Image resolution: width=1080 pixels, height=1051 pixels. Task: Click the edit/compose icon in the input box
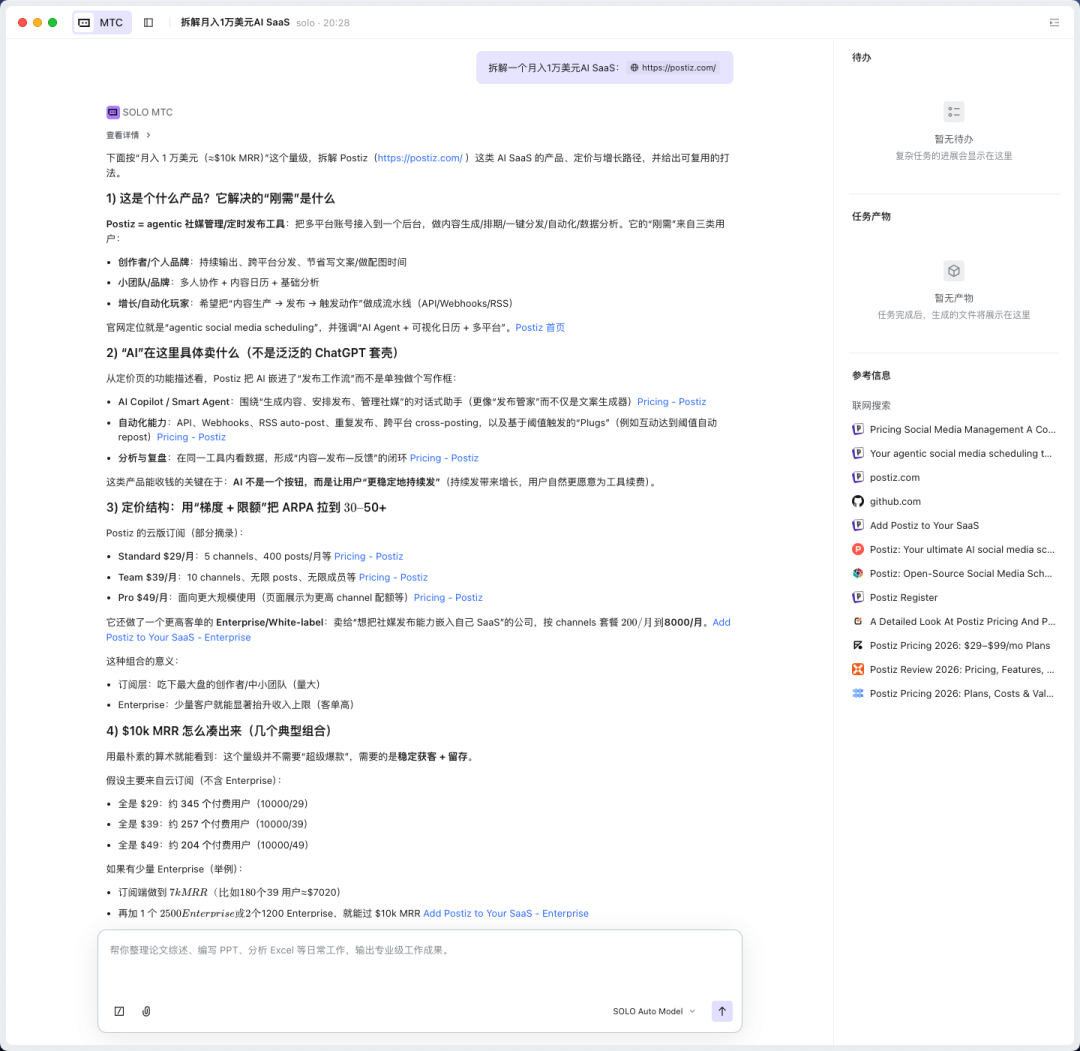tap(119, 1011)
